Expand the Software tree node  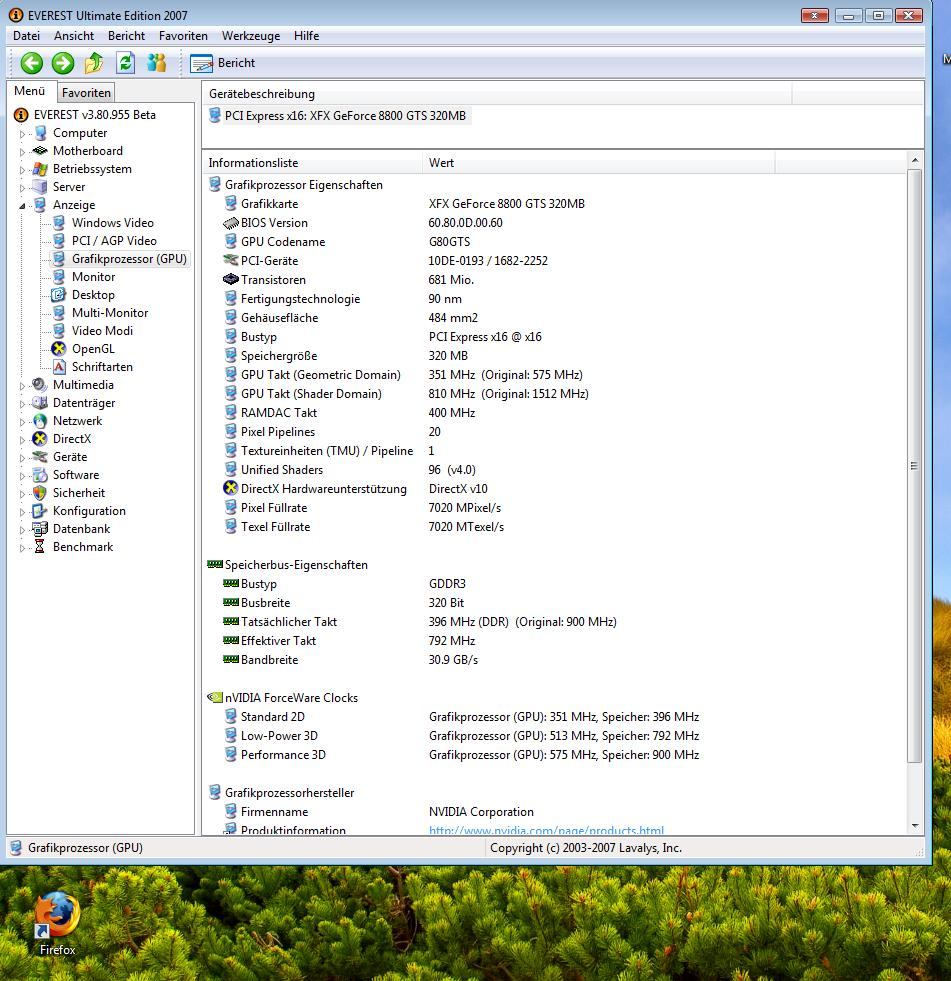(22, 476)
